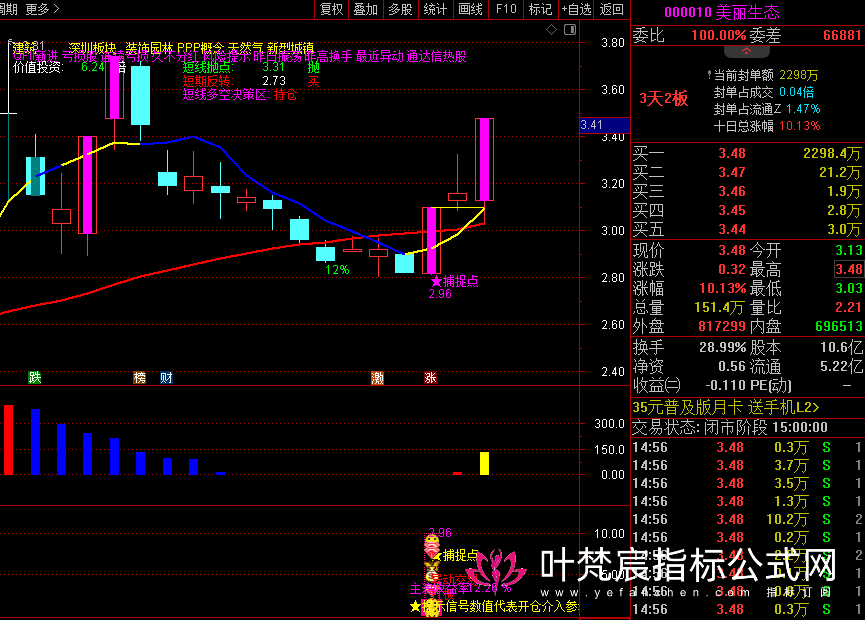Viewport: 865px width, 620px height.
Task: Switch to 多股 multi-stock view
Action: (x=400, y=9)
